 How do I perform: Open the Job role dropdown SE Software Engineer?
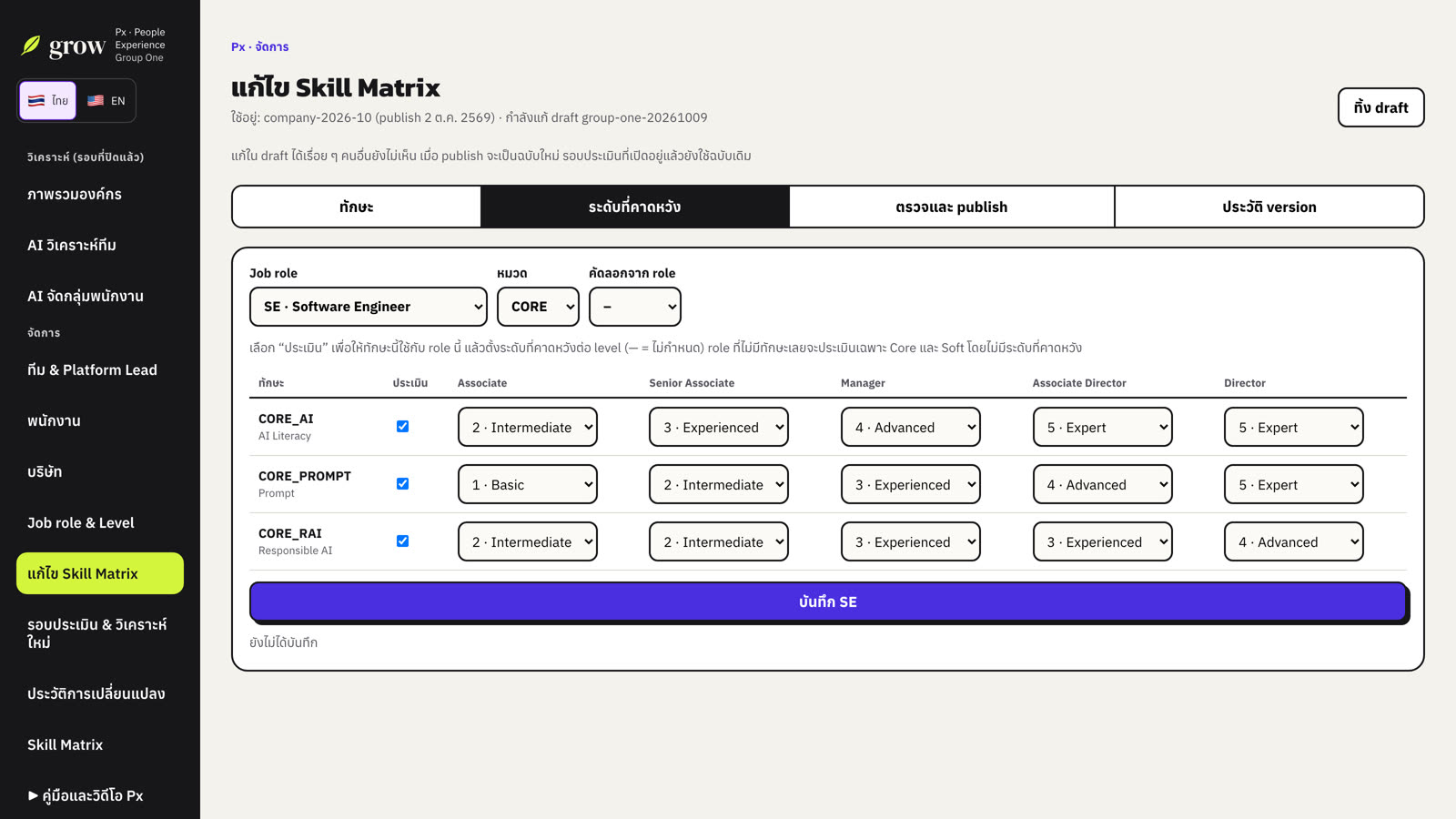369,307
